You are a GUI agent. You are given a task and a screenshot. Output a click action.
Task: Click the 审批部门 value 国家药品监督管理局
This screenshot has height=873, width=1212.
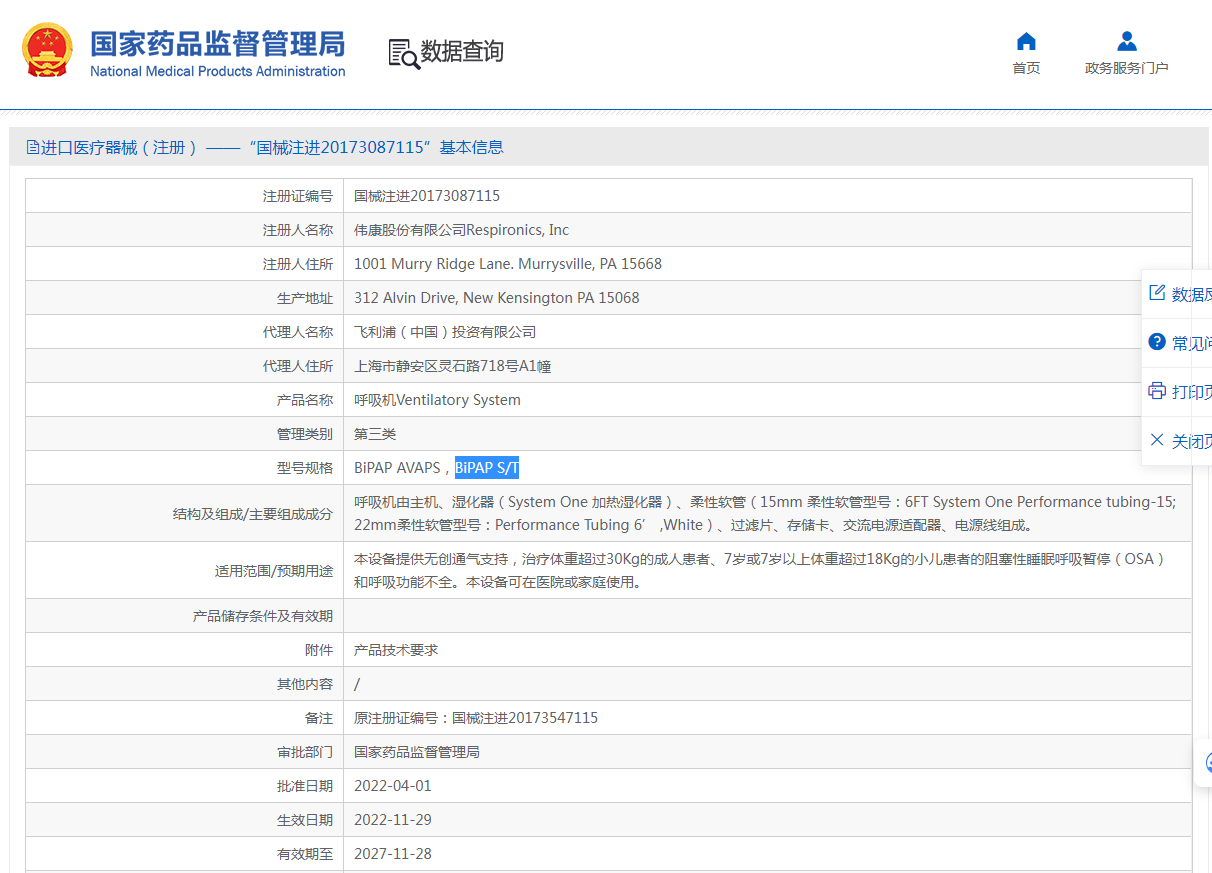(x=417, y=752)
